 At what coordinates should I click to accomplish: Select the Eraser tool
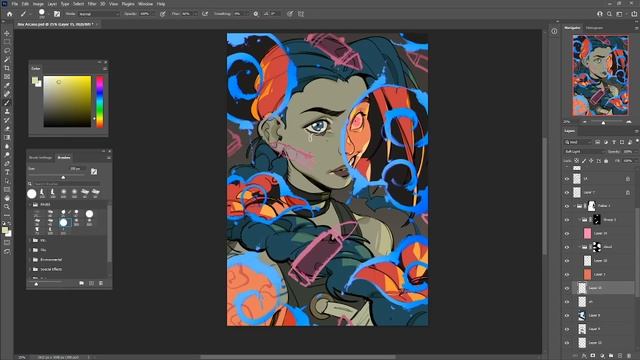pyautogui.click(x=7, y=129)
